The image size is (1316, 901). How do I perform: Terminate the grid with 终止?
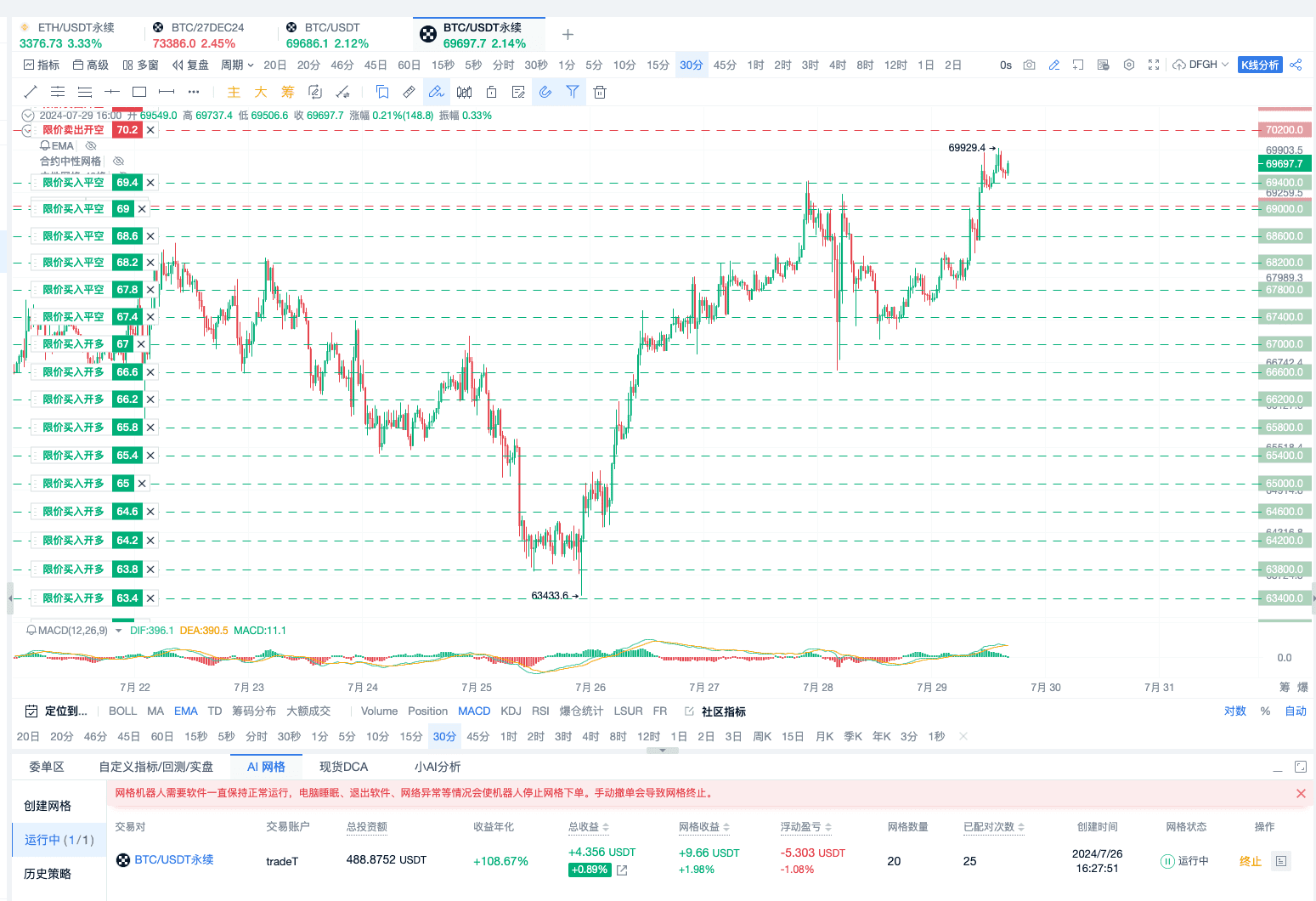[1251, 861]
